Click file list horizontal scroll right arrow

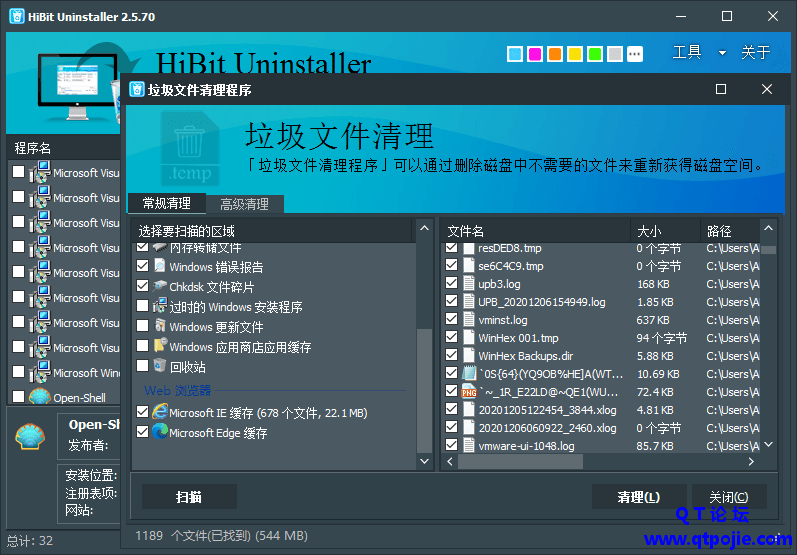(751, 461)
